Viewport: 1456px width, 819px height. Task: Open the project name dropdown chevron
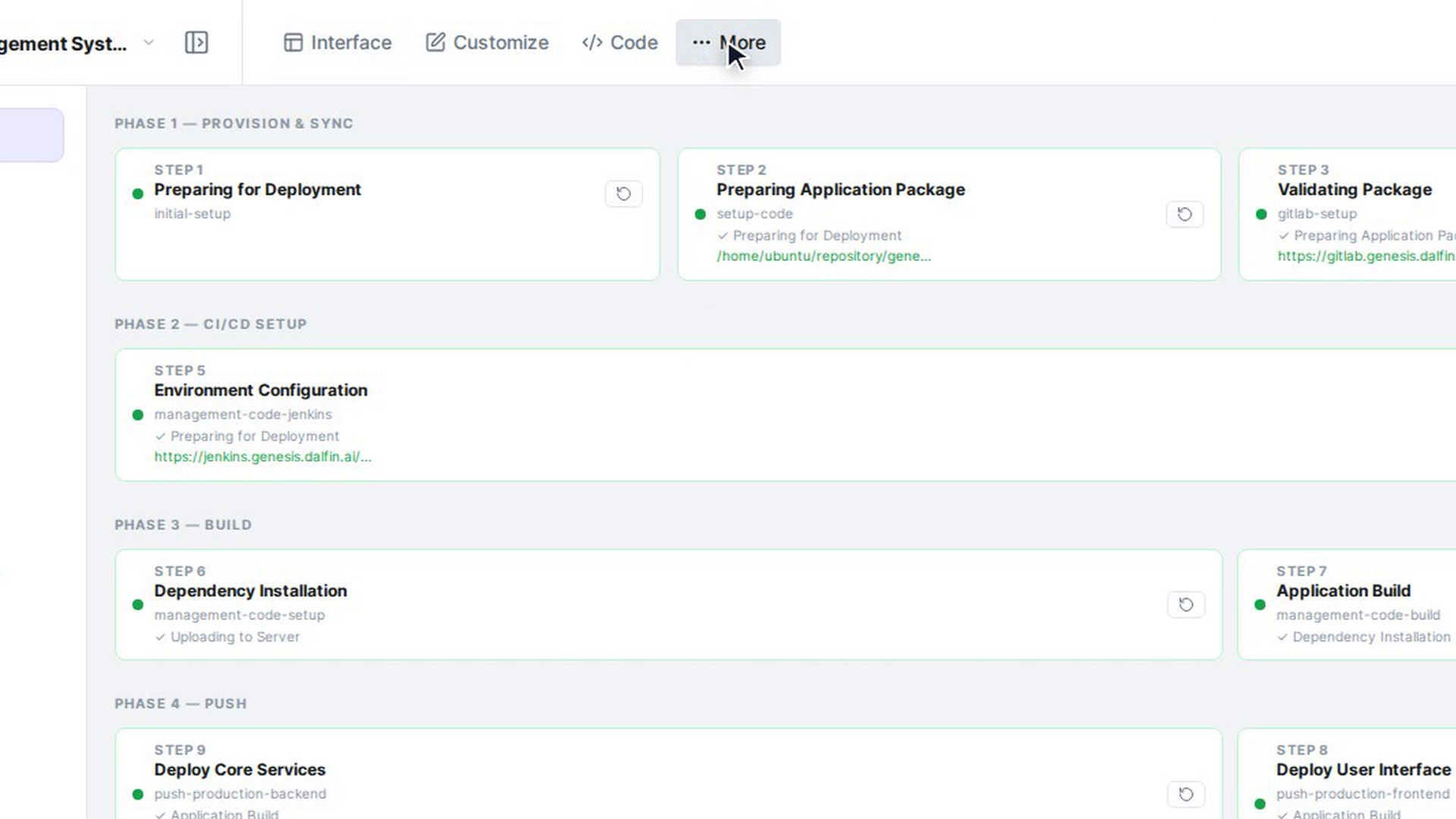[x=149, y=42]
